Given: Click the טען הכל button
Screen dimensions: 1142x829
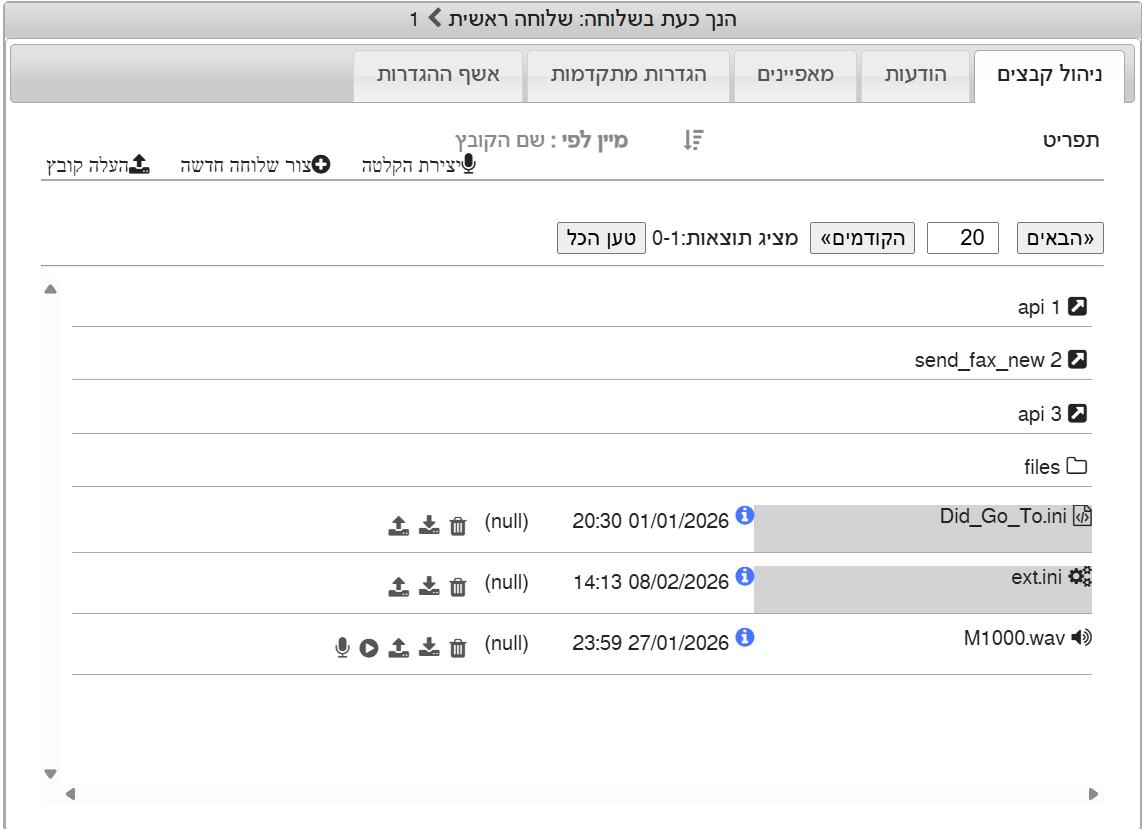Looking at the screenshot, I should click(x=601, y=238).
